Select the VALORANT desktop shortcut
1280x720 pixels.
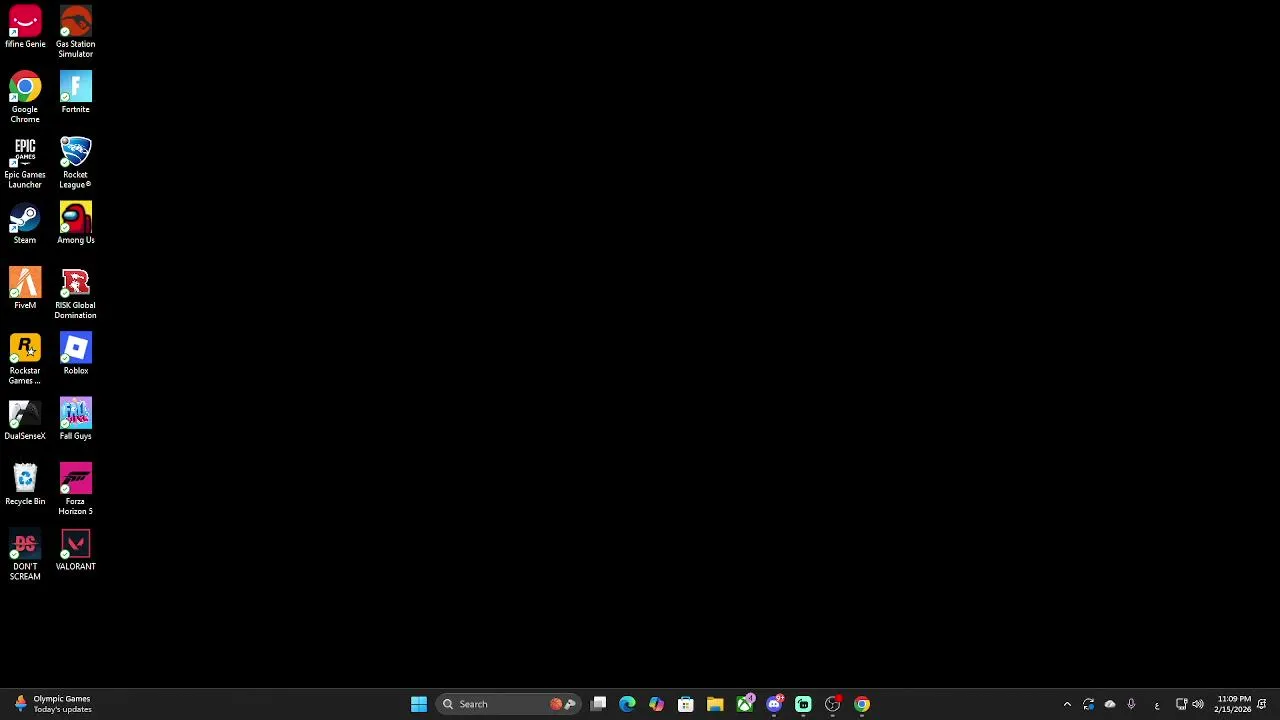pos(75,550)
